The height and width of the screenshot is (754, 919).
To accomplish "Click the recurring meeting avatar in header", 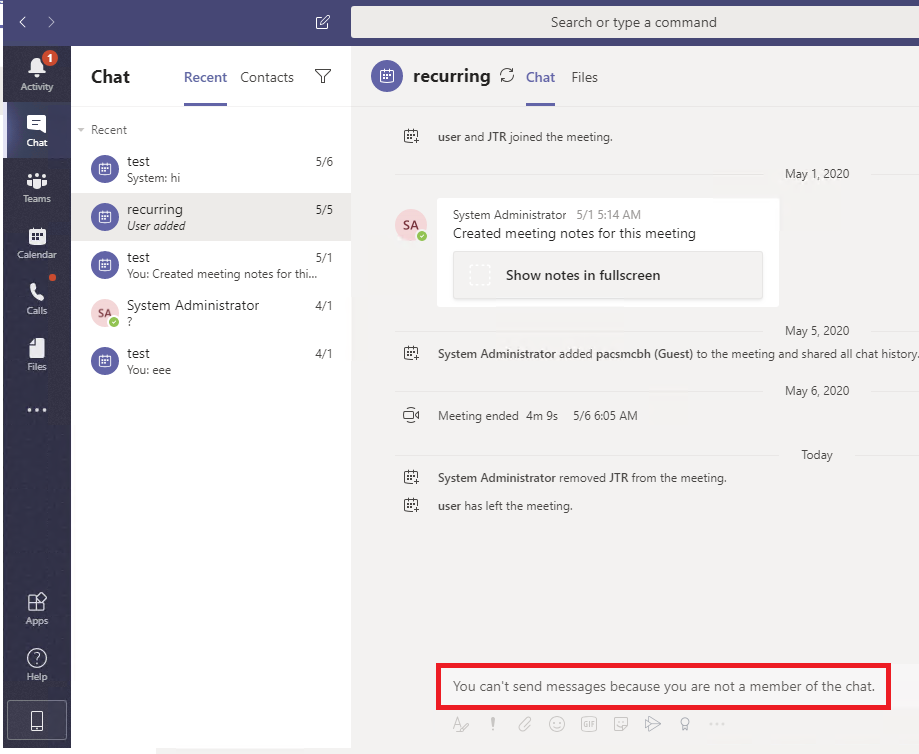I will [x=387, y=76].
